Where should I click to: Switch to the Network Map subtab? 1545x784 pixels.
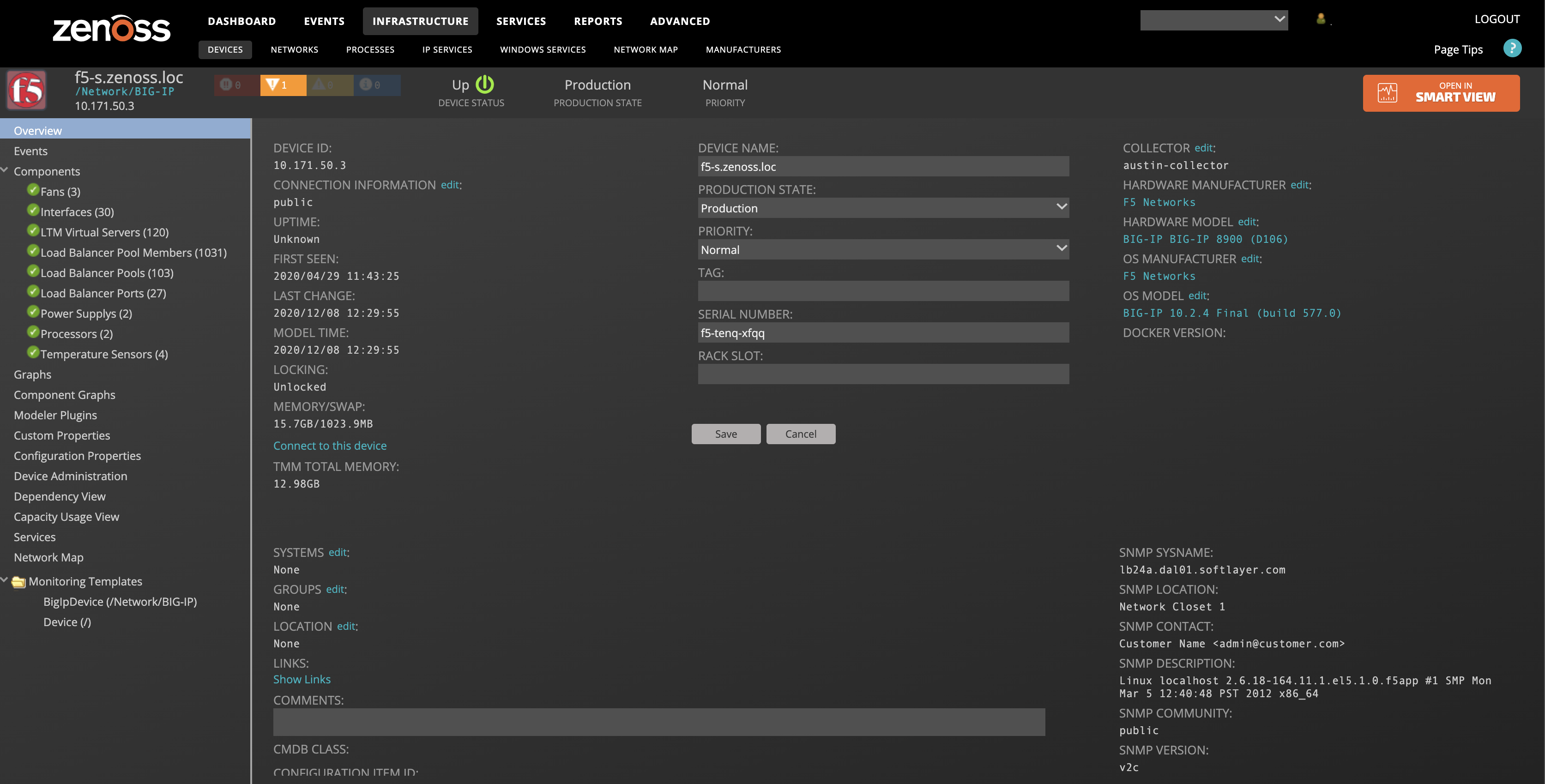pyautogui.click(x=646, y=49)
